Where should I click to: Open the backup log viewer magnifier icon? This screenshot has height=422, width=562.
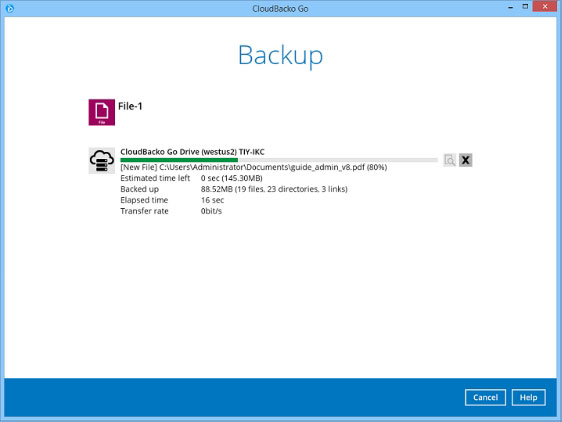(449, 160)
